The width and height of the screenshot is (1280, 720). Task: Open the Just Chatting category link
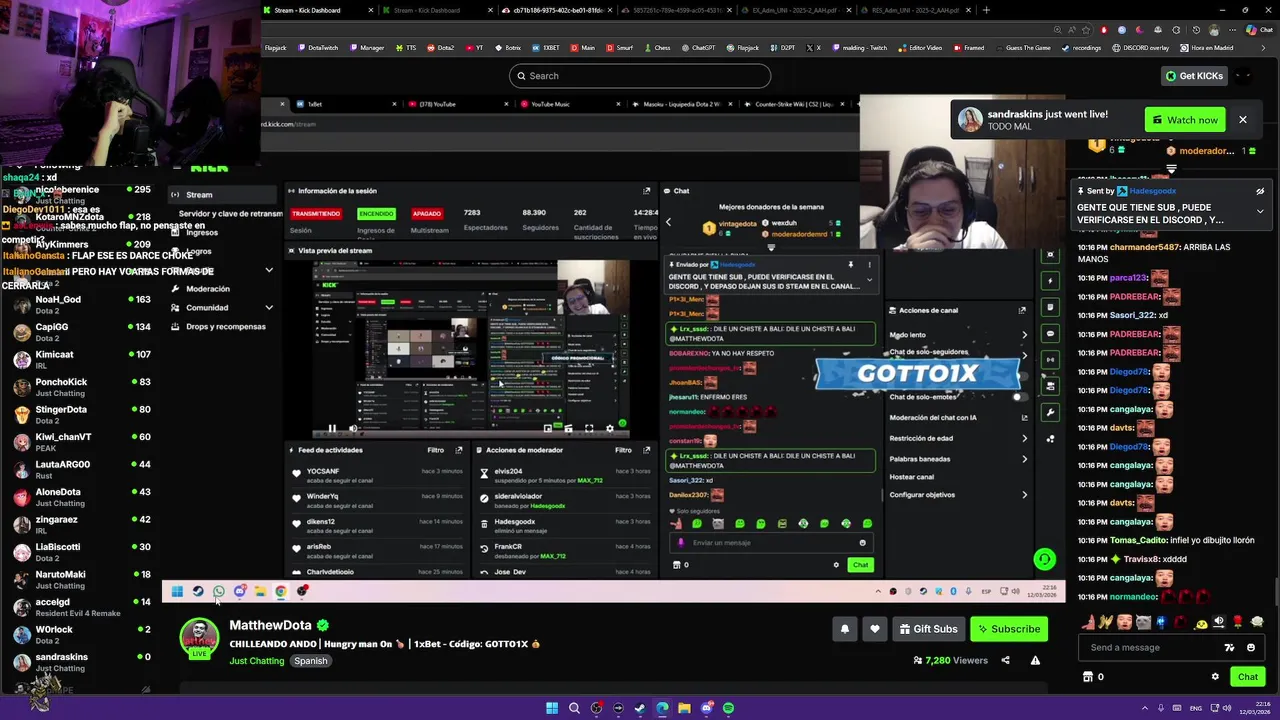(257, 661)
